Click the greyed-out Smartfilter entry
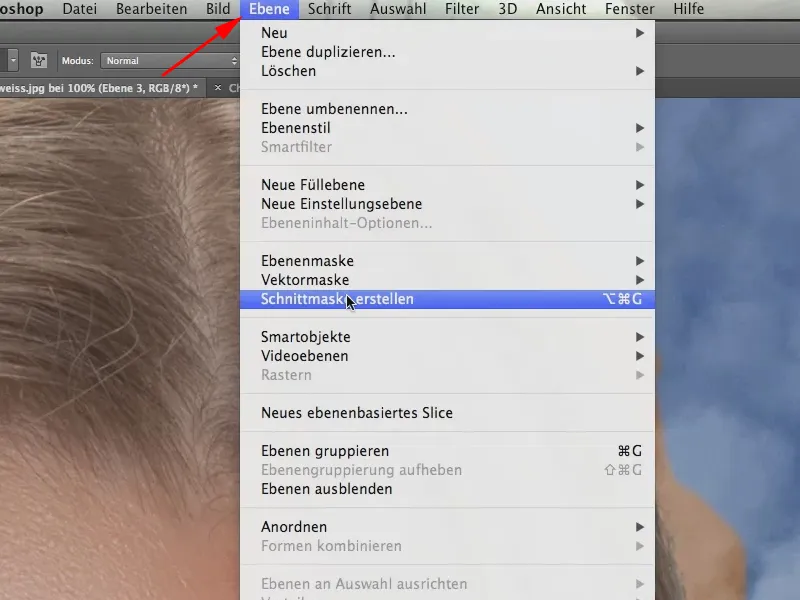The height and width of the screenshot is (600, 800). tap(447, 147)
